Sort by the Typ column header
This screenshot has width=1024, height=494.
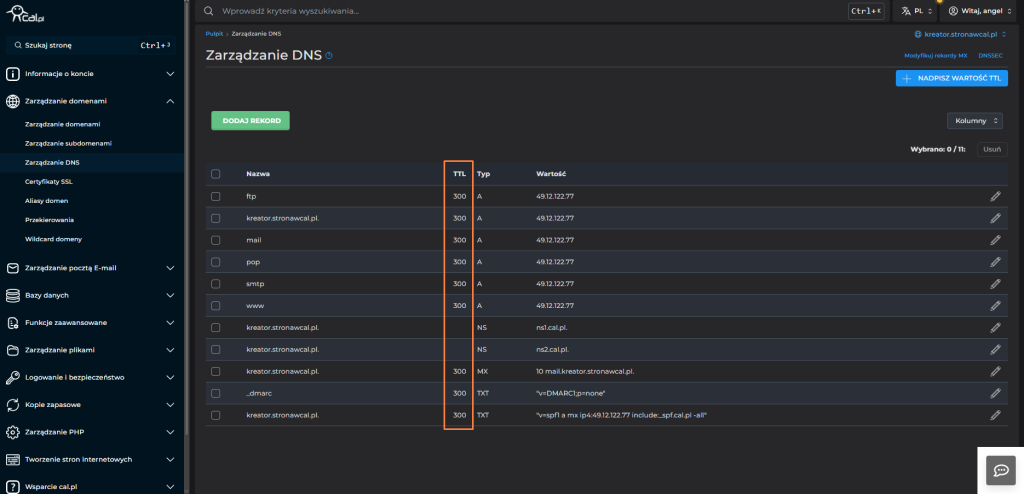(x=483, y=174)
